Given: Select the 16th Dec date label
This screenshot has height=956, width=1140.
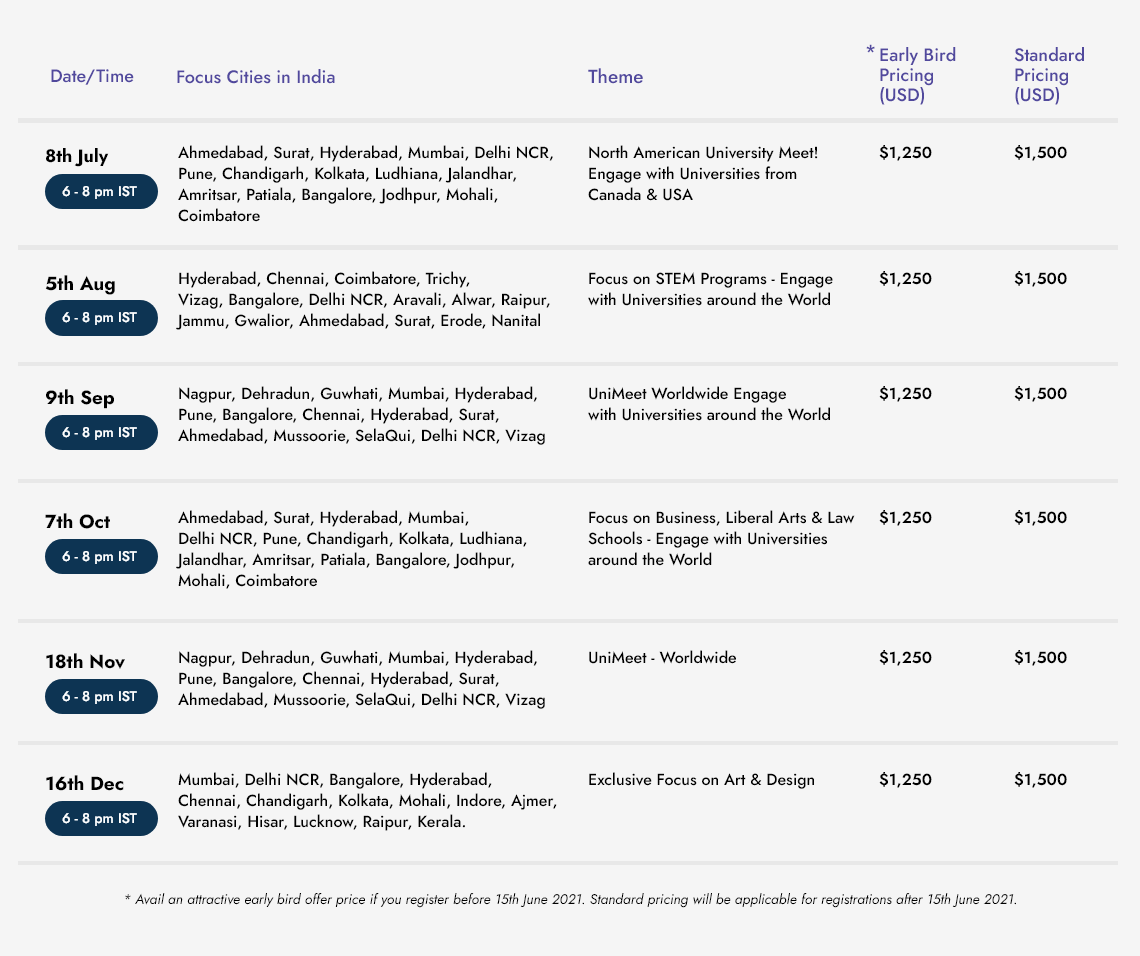Looking at the screenshot, I should click(x=84, y=784).
